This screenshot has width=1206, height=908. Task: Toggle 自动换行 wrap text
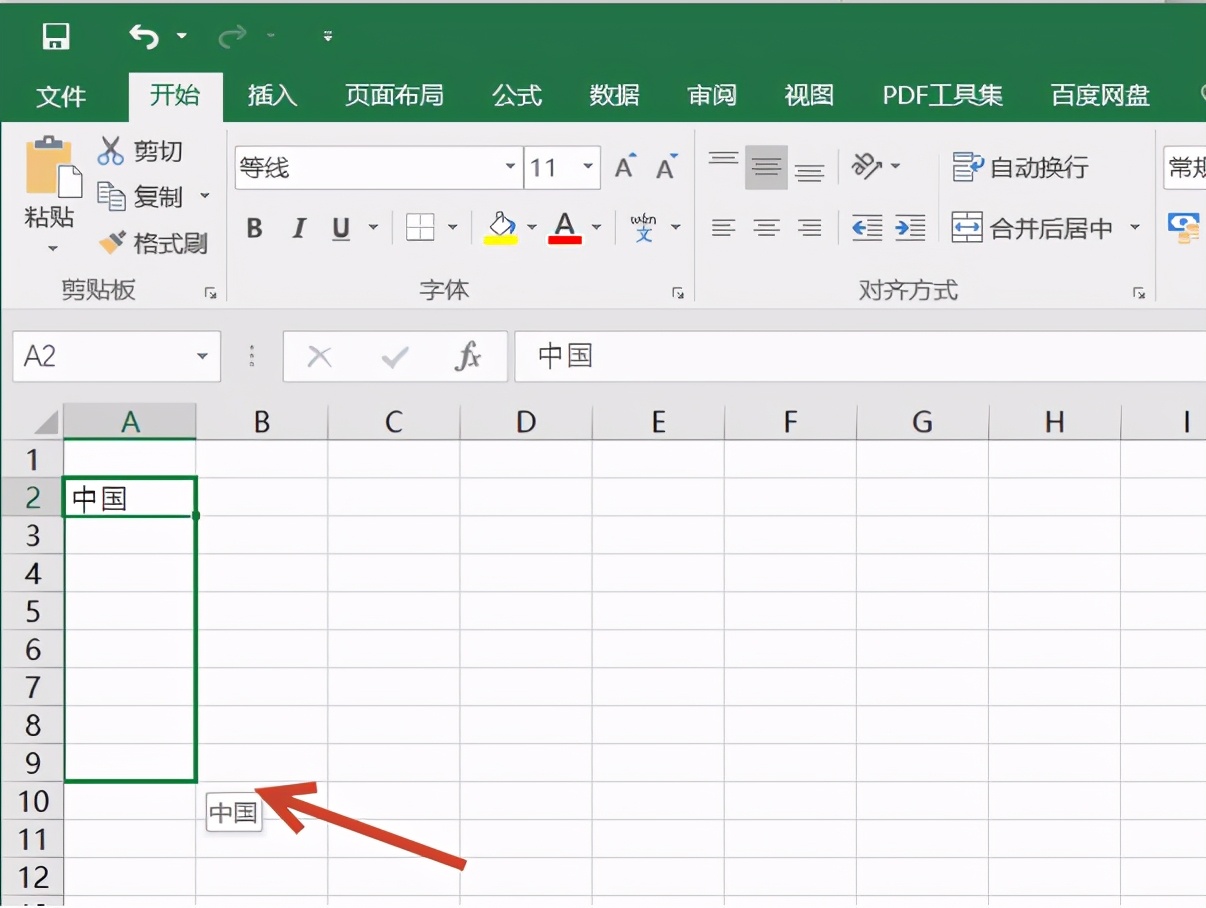tap(1020, 167)
